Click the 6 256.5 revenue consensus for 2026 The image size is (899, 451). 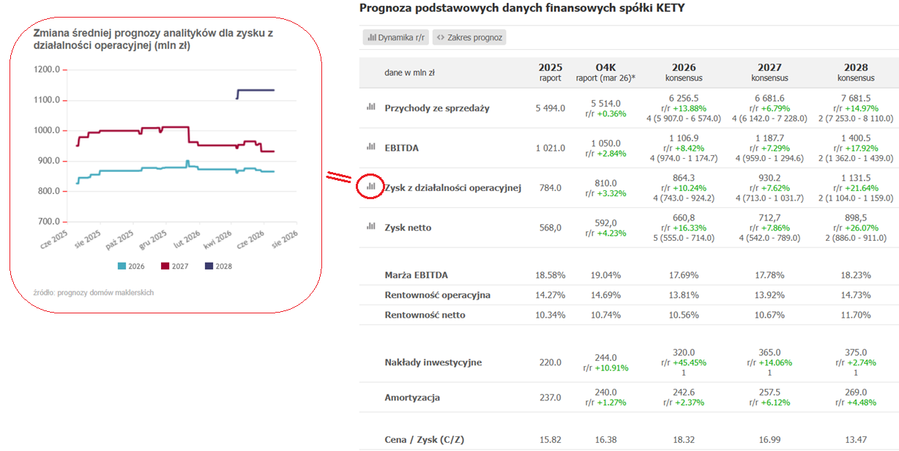pyautogui.click(x=683, y=99)
